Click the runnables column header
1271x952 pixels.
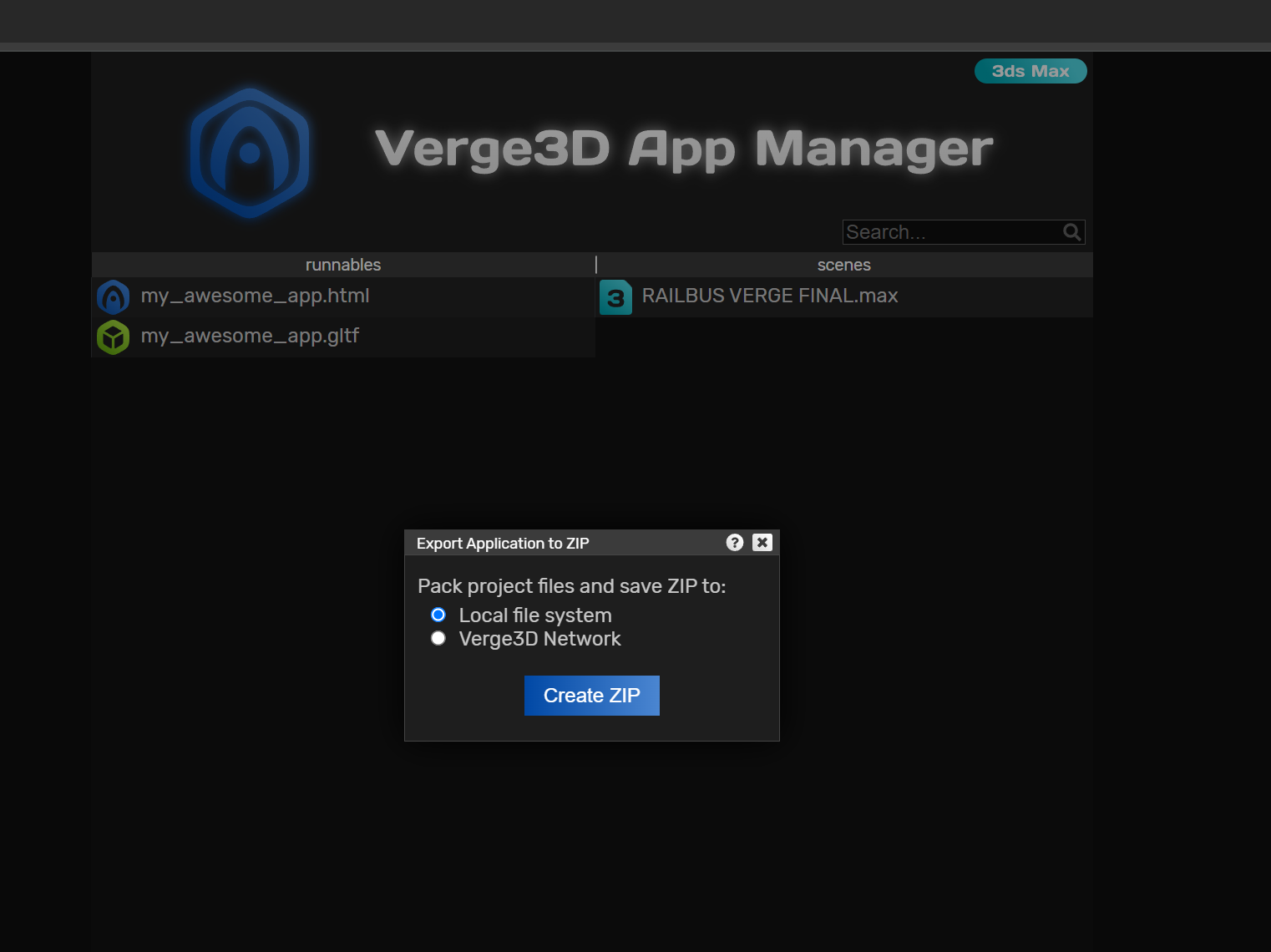[x=343, y=265]
